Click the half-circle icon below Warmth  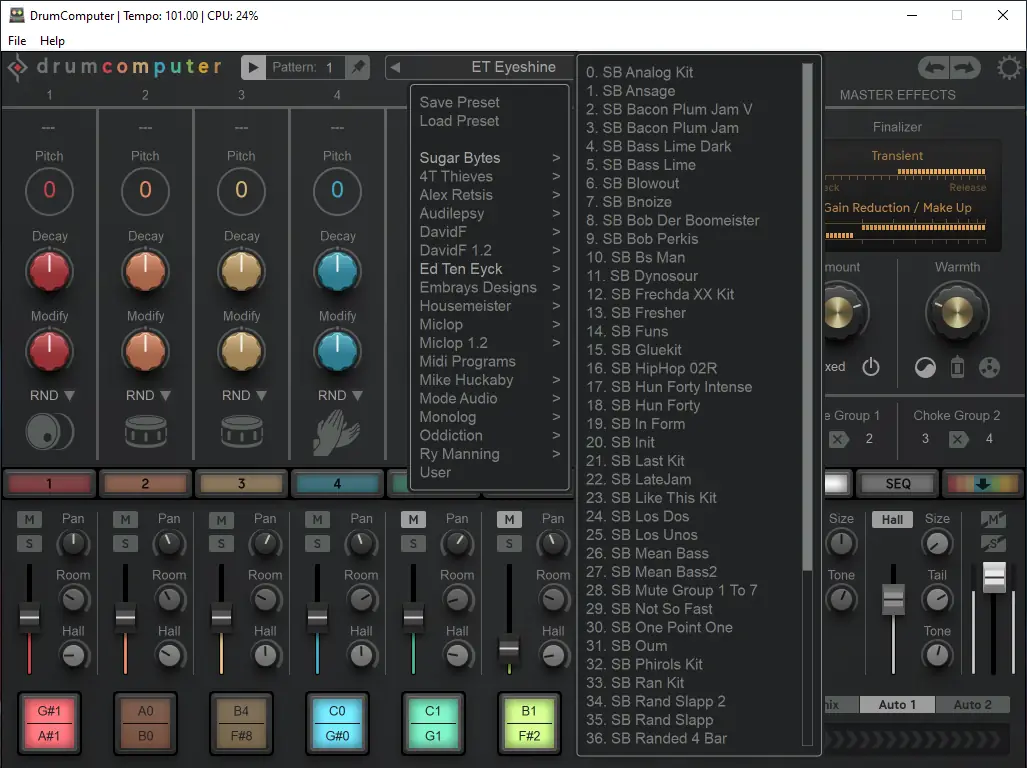click(x=925, y=368)
